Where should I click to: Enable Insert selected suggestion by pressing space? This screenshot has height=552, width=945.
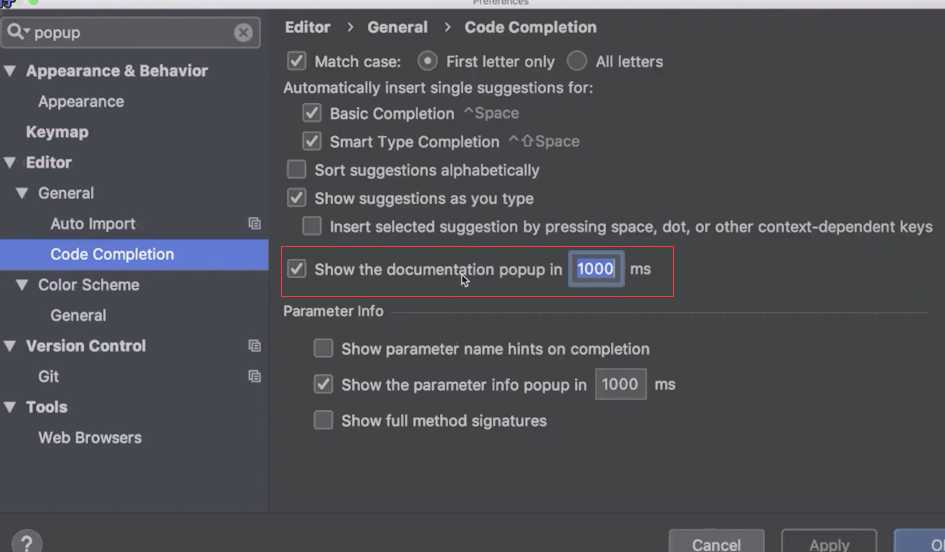312,226
